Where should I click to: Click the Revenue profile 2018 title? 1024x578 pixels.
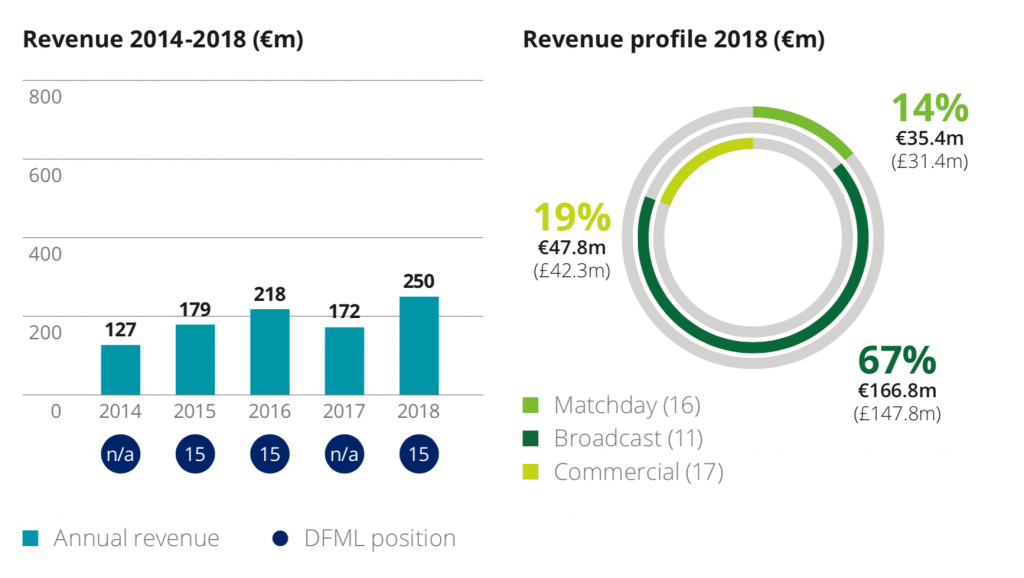coord(673,39)
